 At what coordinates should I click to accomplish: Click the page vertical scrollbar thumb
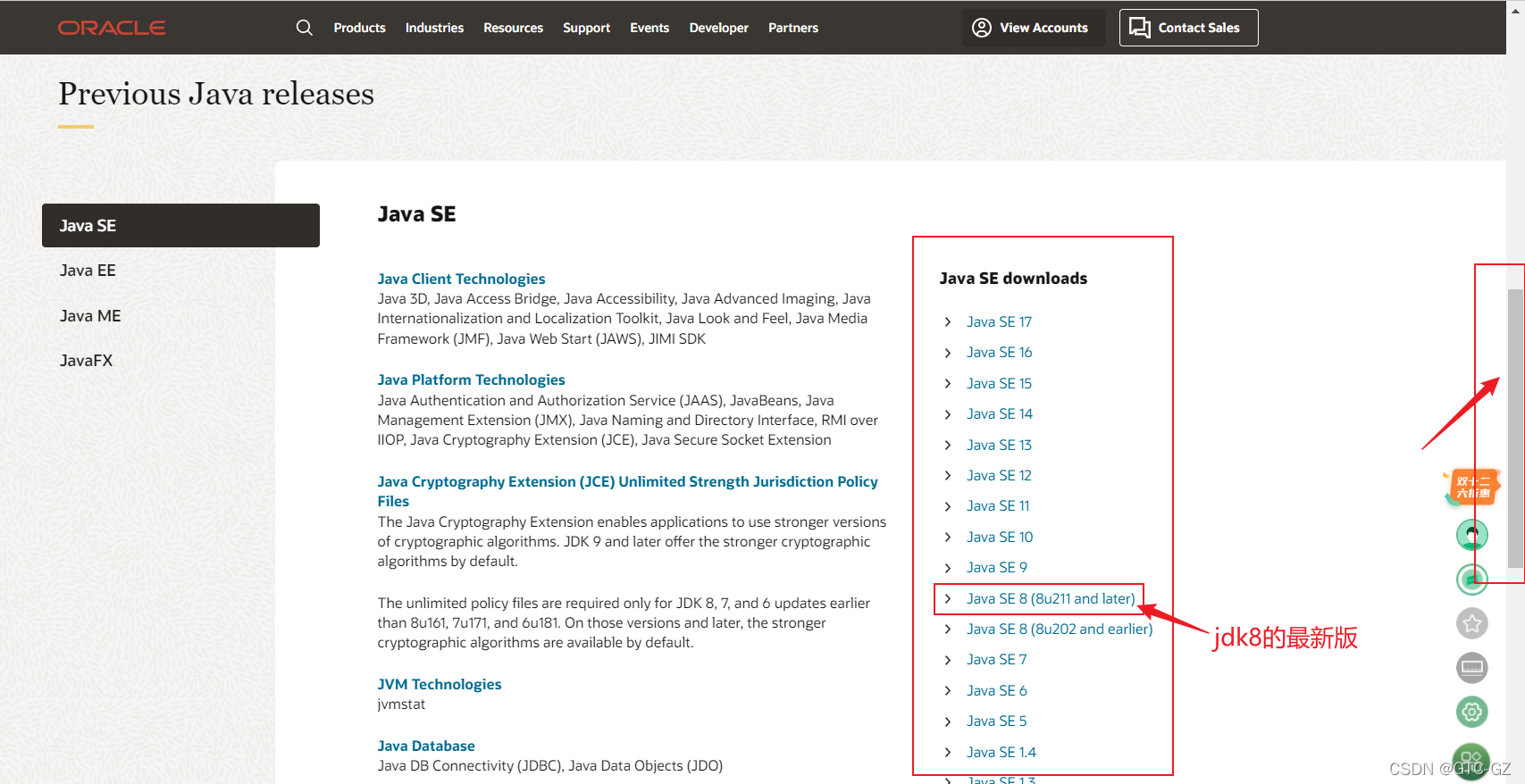click(1515, 429)
